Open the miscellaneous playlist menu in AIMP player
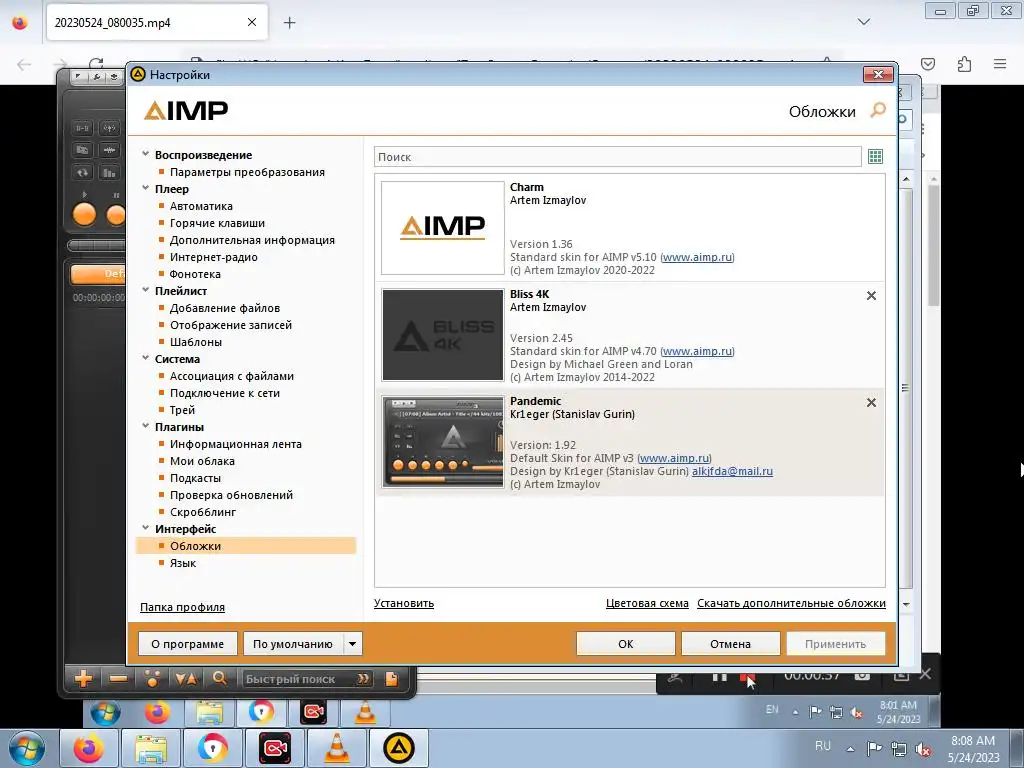The image size is (1024, 768). coord(152,679)
